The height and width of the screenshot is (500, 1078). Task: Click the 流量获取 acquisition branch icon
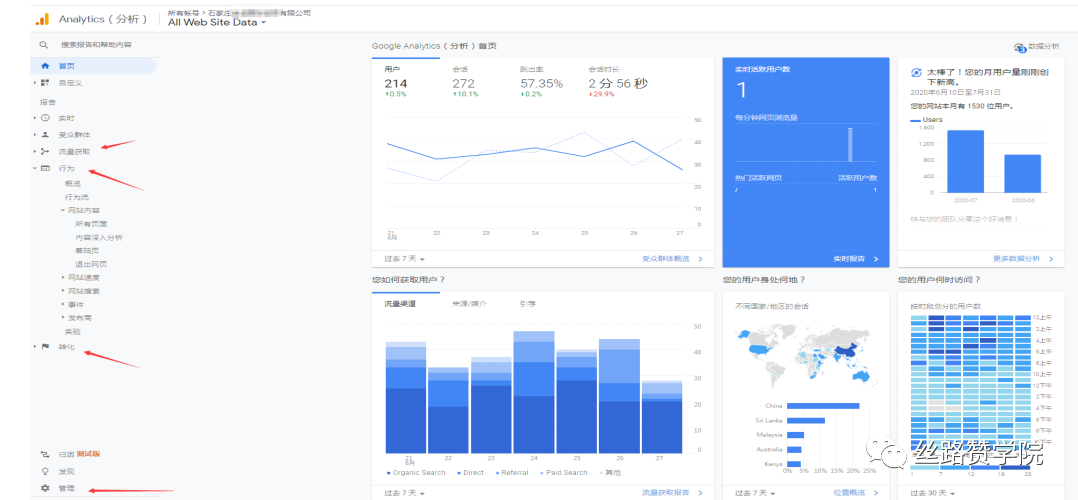[45, 151]
